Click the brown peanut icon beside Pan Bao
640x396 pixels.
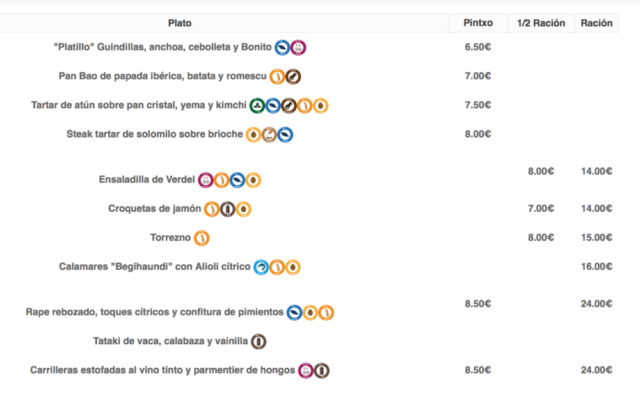click(293, 77)
